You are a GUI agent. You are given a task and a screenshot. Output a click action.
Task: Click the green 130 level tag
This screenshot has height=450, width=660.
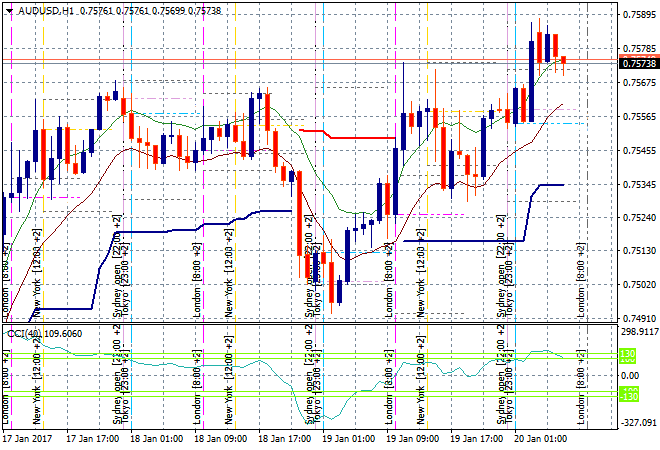pyautogui.click(x=627, y=355)
